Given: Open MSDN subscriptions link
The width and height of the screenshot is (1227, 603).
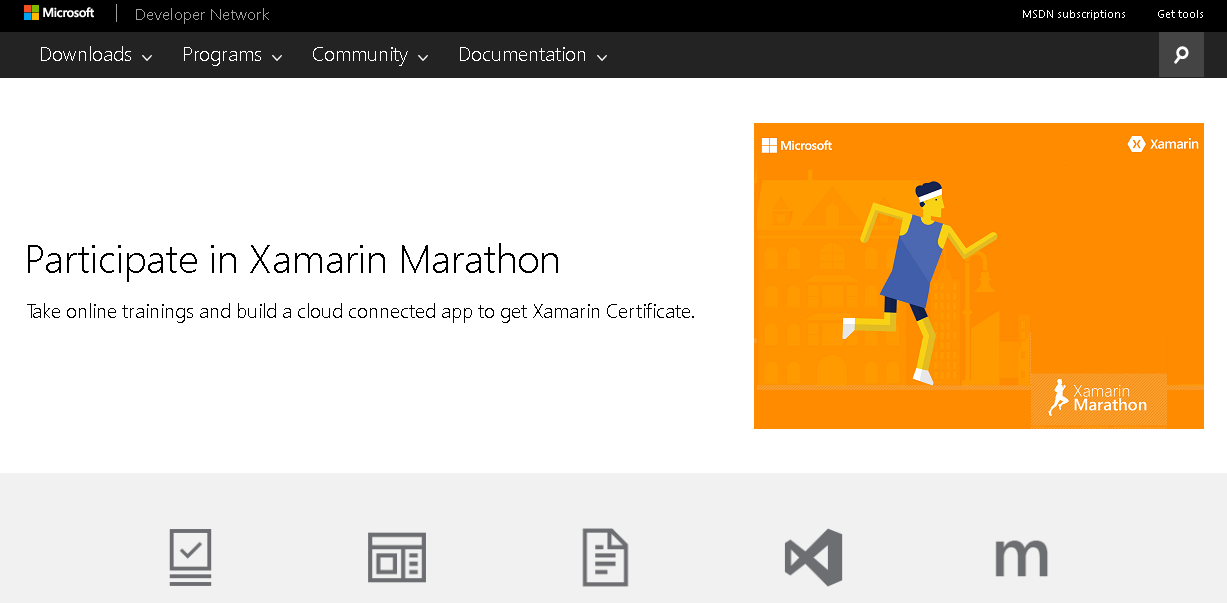Looking at the screenshot, I should tap(1073, 14).
